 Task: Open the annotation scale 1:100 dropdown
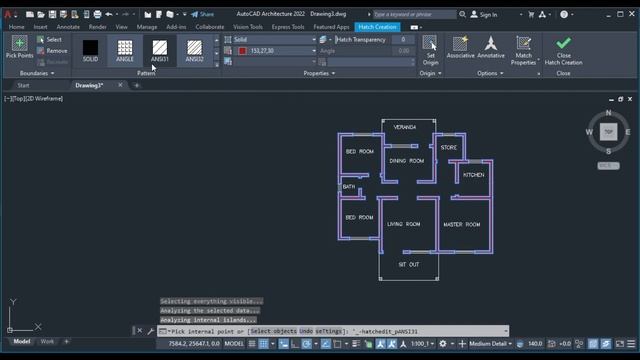pyautogui.click(x=422, y=344)
